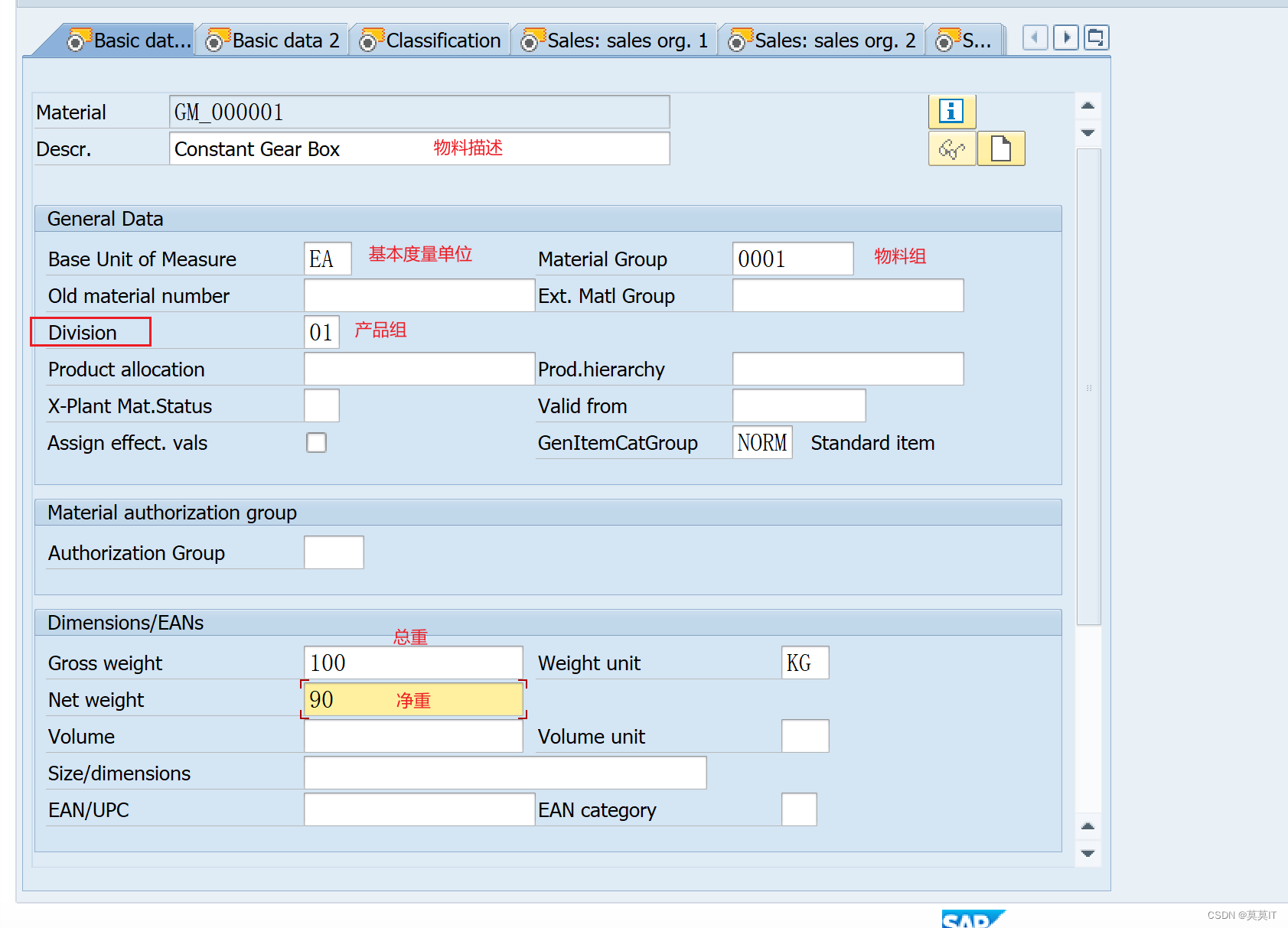Click the Gross weight field
The width and height of the screenshot is (1288, 928).
pyautogui.click(x=413, y=663)
